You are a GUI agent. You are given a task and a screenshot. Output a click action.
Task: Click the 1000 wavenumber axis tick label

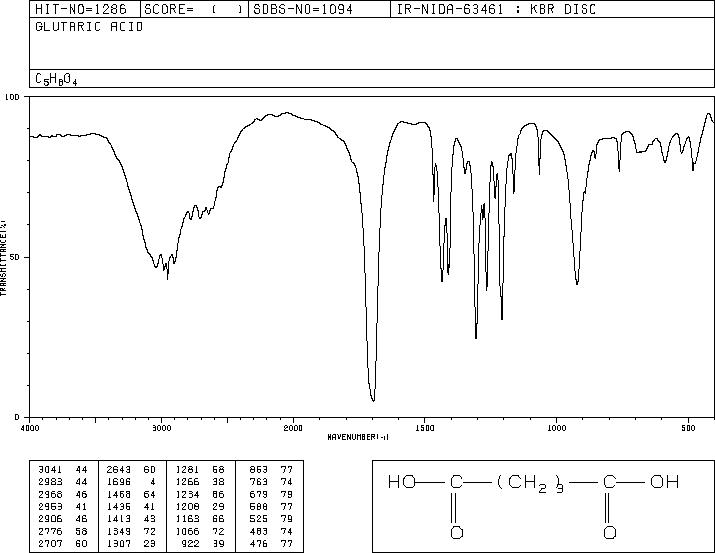pyautogui.click(x=556, y=428)
